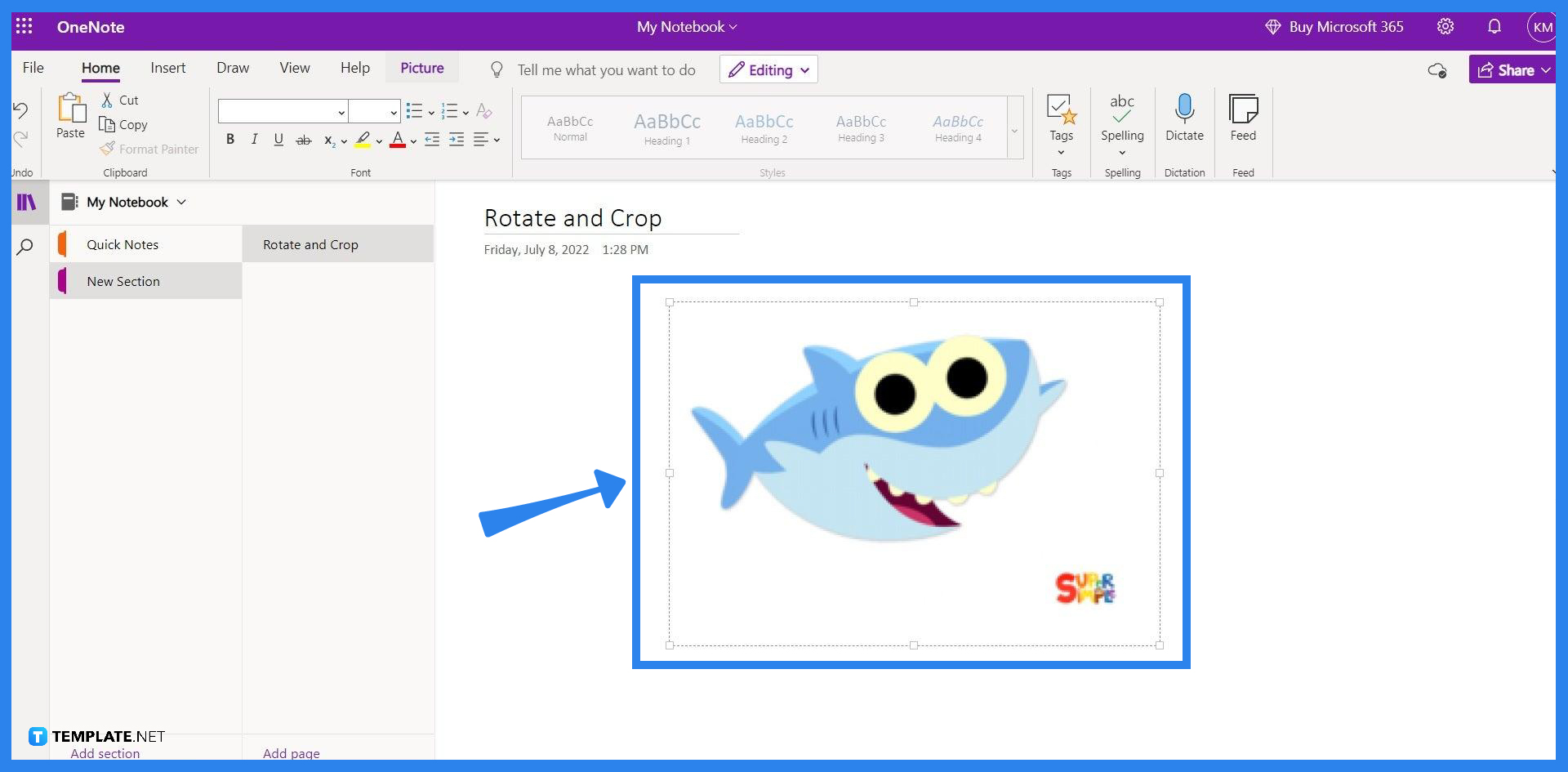Click the Undo icon
Viewport: 1568px width, 772px height.
(20, 109)
